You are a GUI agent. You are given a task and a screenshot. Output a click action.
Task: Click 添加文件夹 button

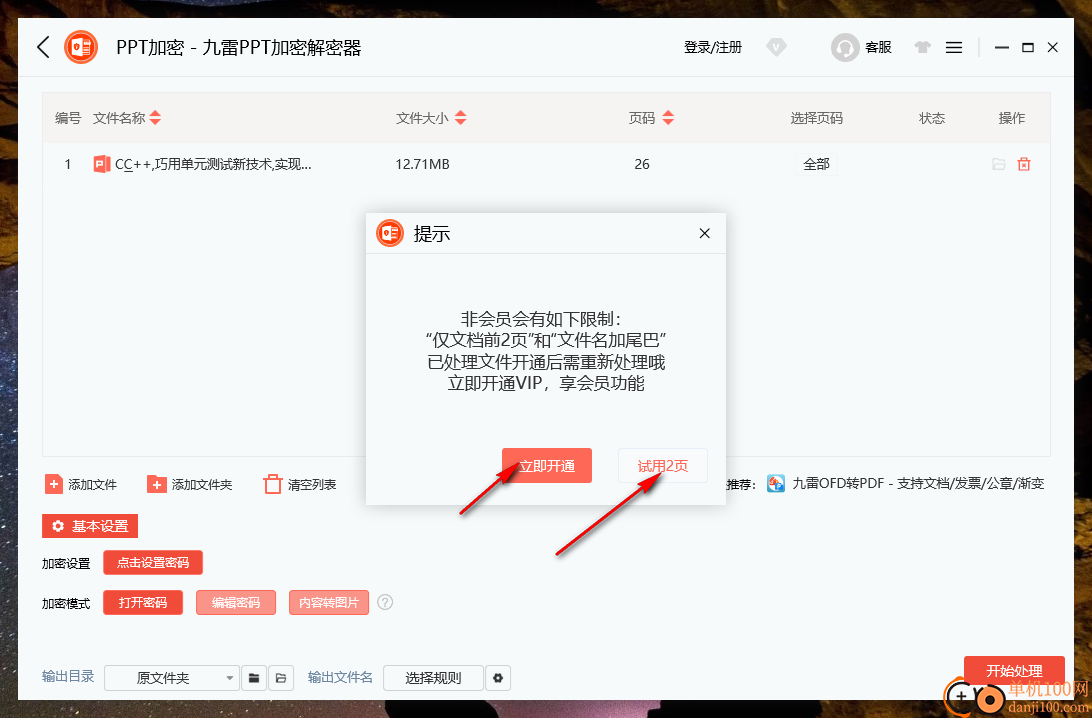[x=189, y=484]
